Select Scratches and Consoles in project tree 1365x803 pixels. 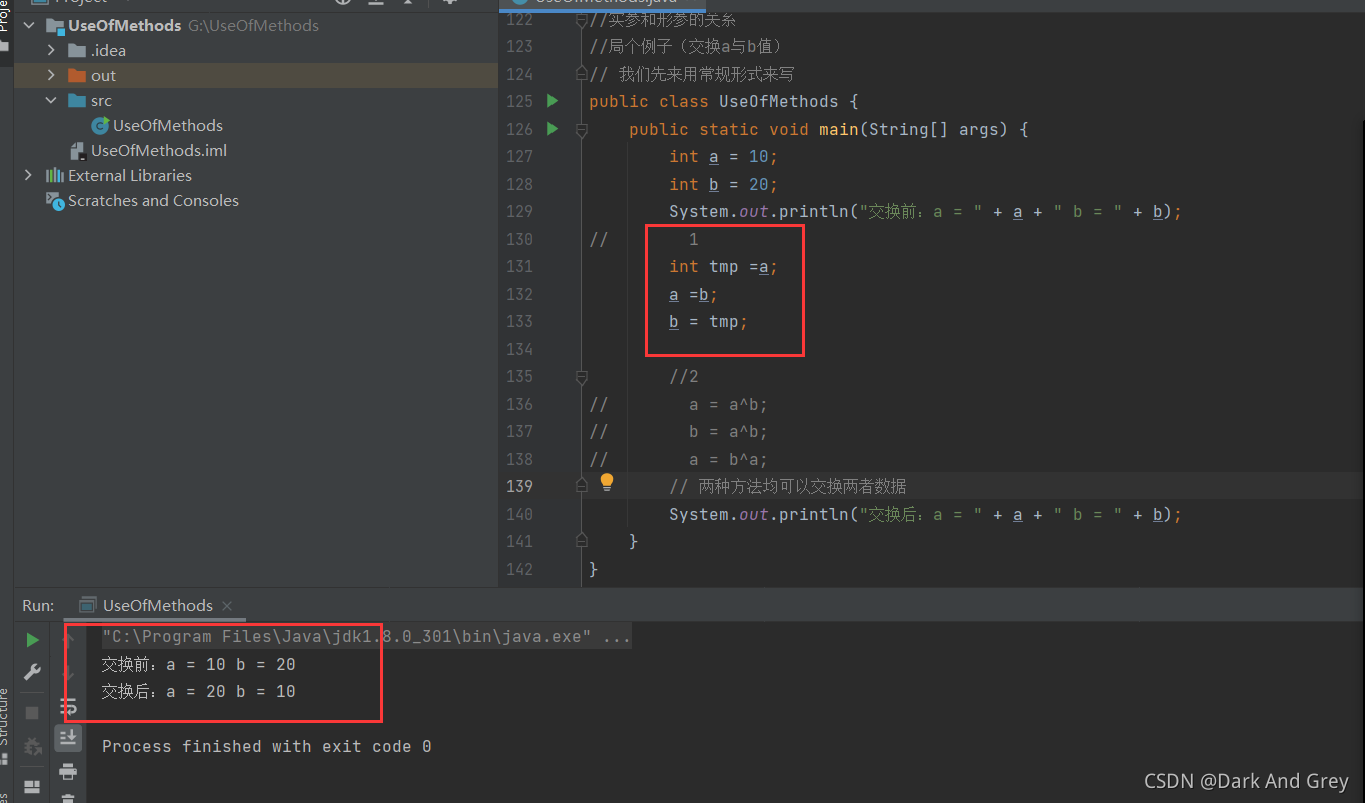click(153, 200)
